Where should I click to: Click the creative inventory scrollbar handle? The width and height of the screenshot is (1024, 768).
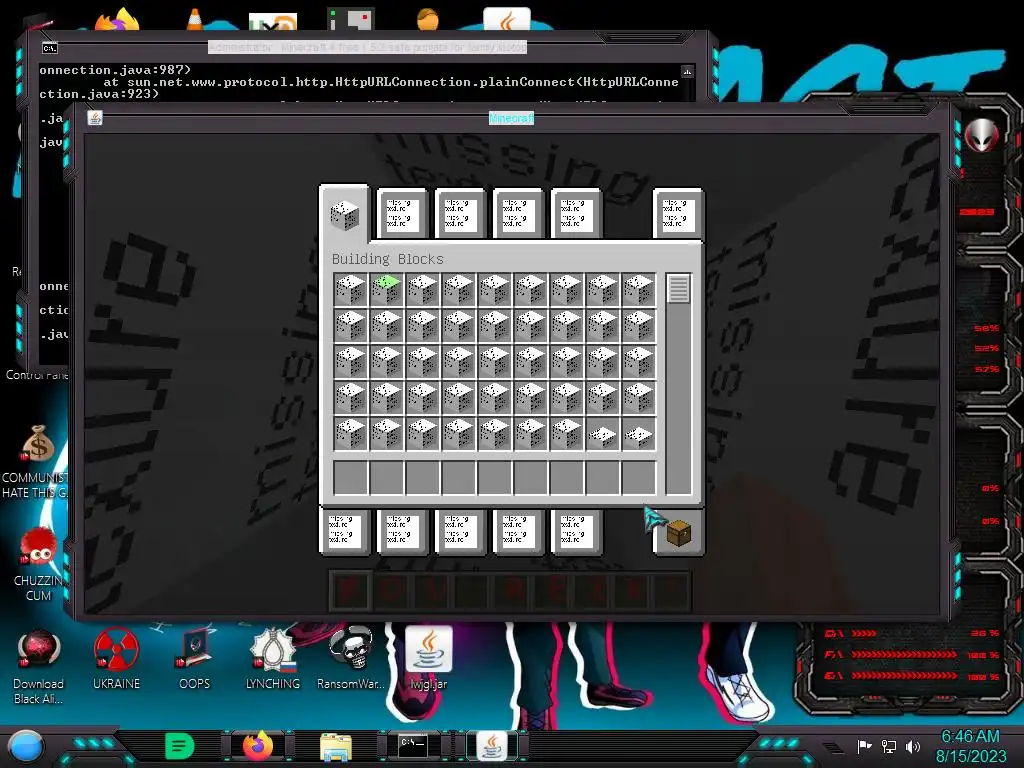(x=679, y=289)
